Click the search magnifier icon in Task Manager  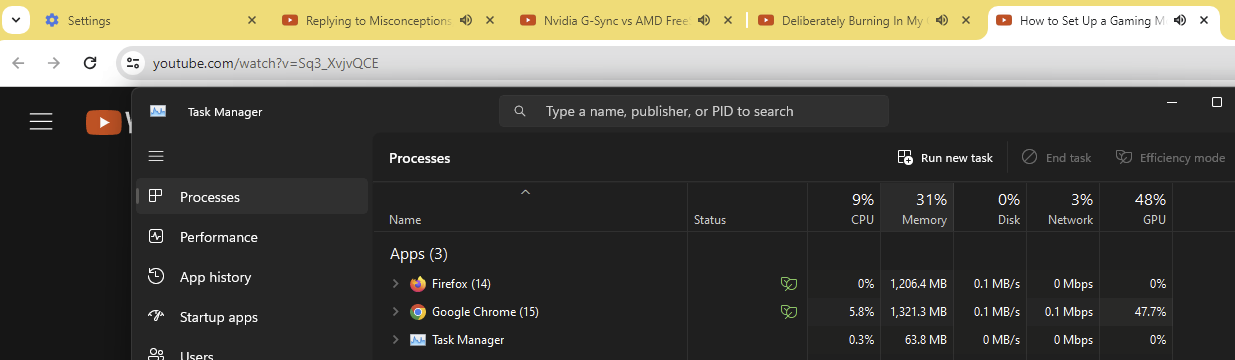click(520, 111)
